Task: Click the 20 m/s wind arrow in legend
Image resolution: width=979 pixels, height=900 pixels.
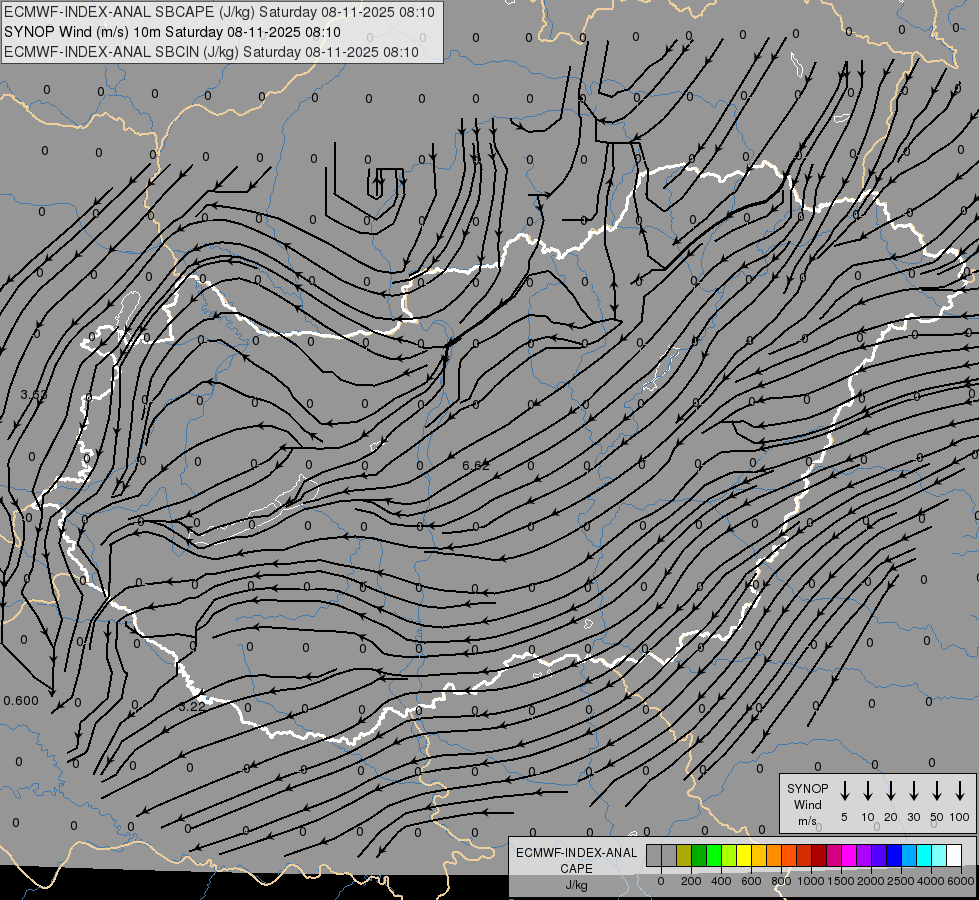Action: (x=891, y=791)
